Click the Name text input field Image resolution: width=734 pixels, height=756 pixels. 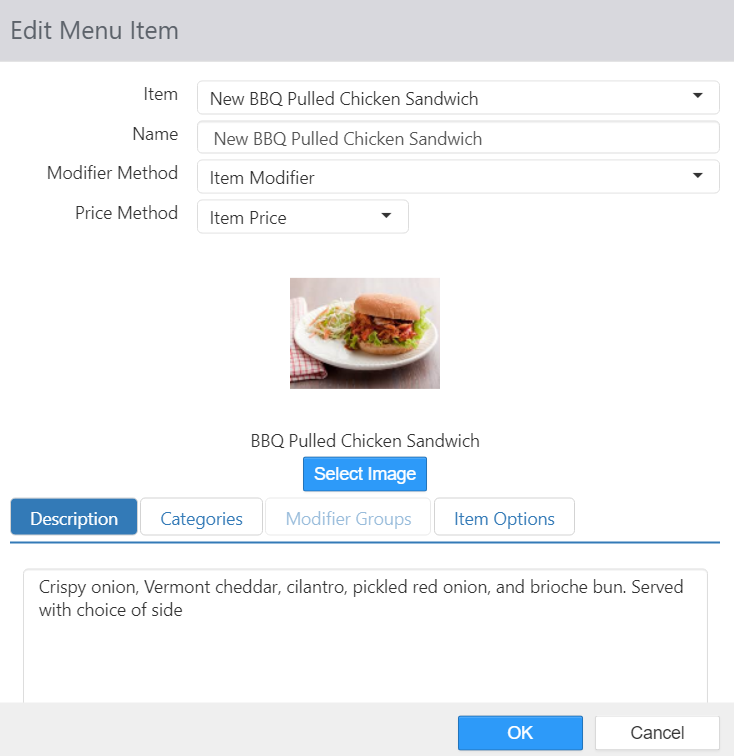(x=458, y=138)
